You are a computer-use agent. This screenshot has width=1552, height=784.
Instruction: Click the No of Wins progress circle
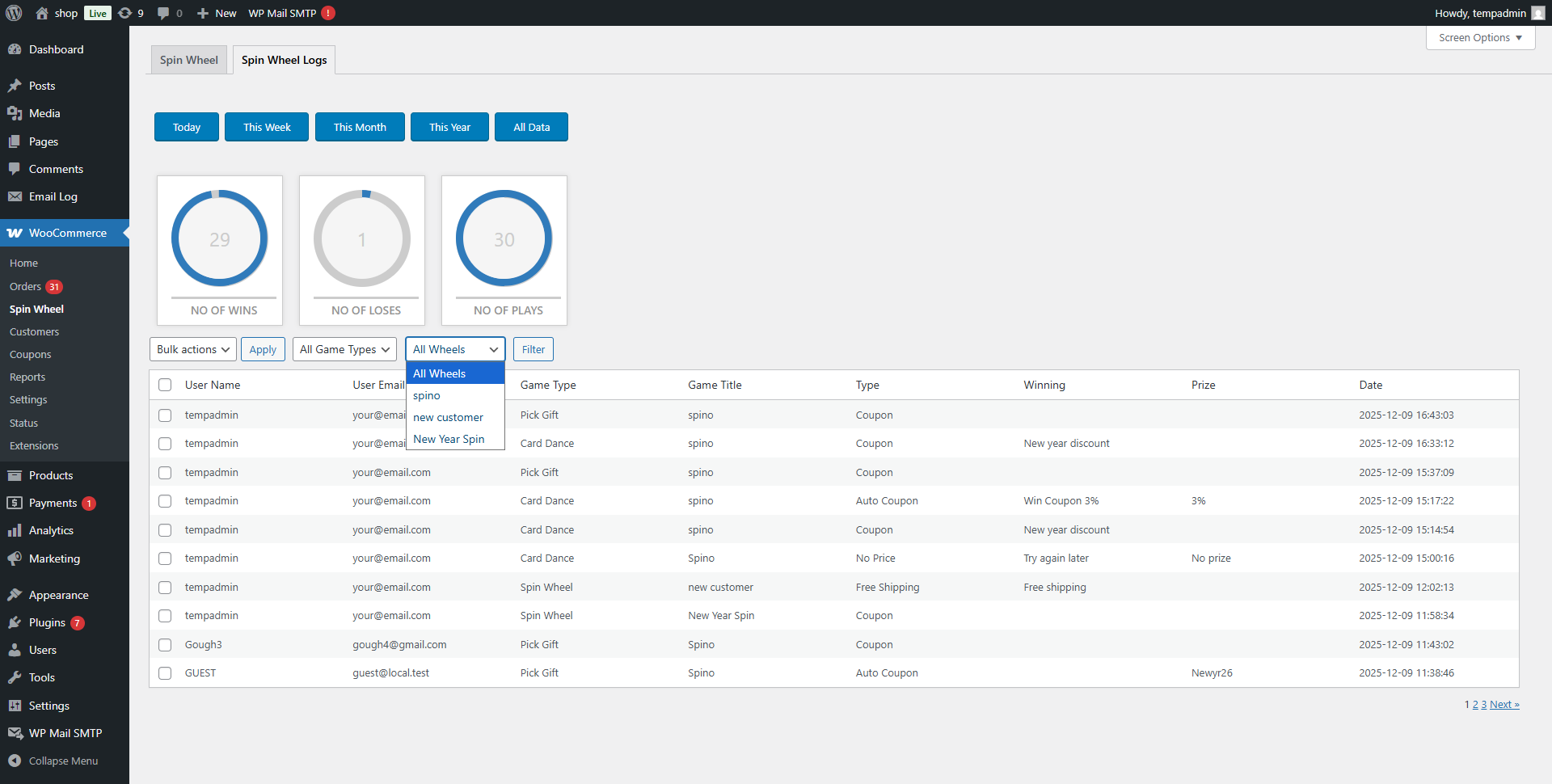coord(220,238)
